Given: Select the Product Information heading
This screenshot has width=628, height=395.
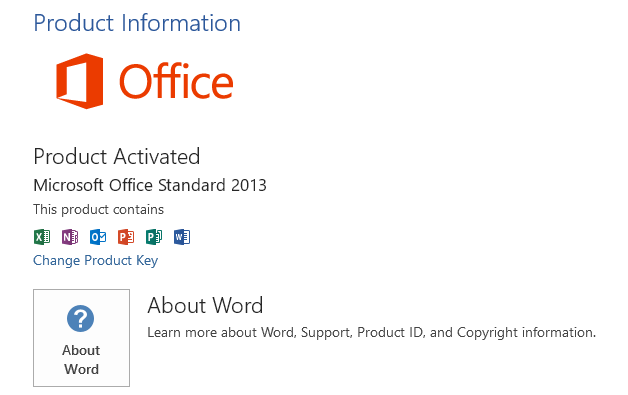Looking at the screenshot, I should coord(137,23).
